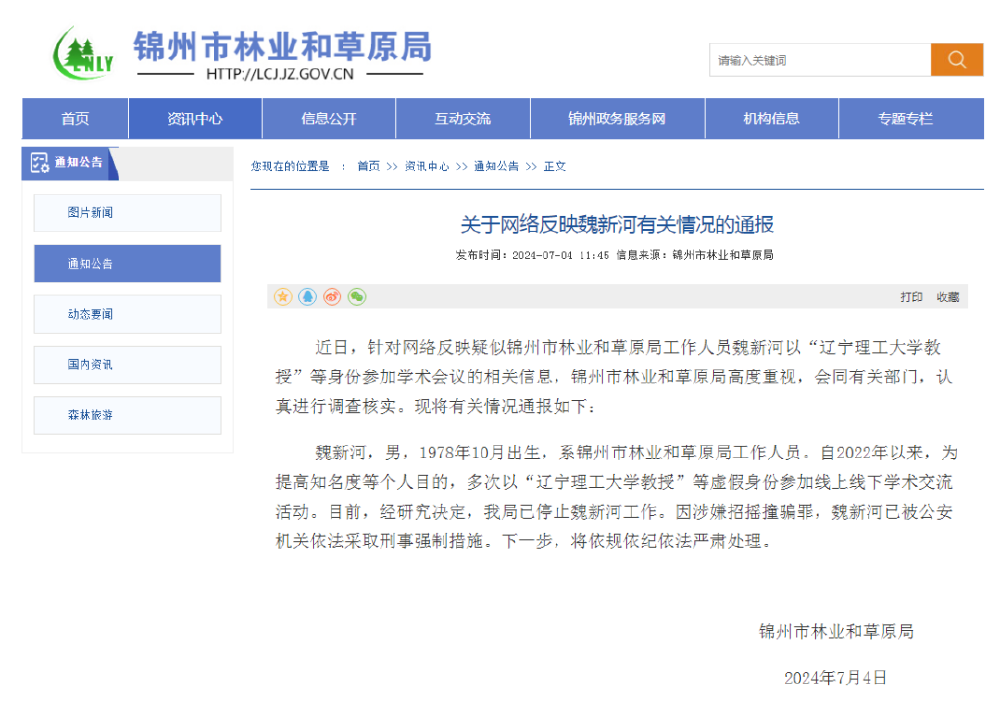
Task: Select 森林旅游 in the sidebar
Action: pos(128,415)
